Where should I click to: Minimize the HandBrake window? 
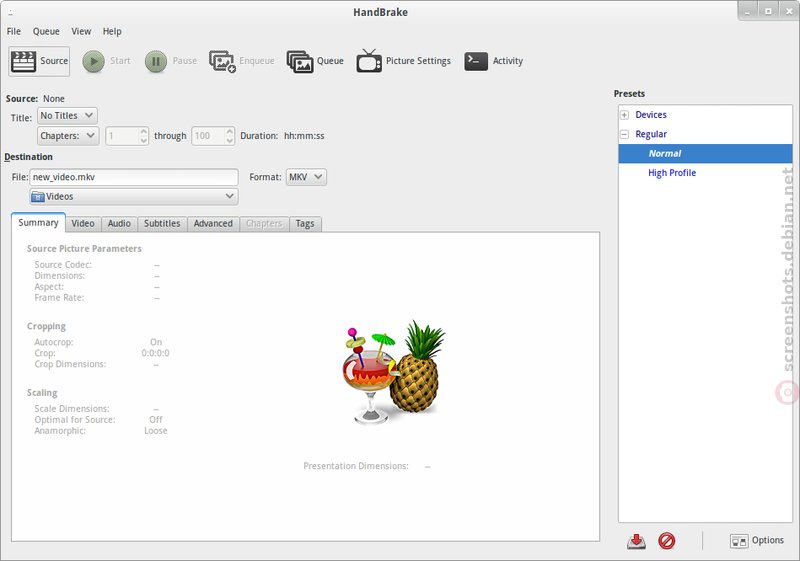(747, 11)
